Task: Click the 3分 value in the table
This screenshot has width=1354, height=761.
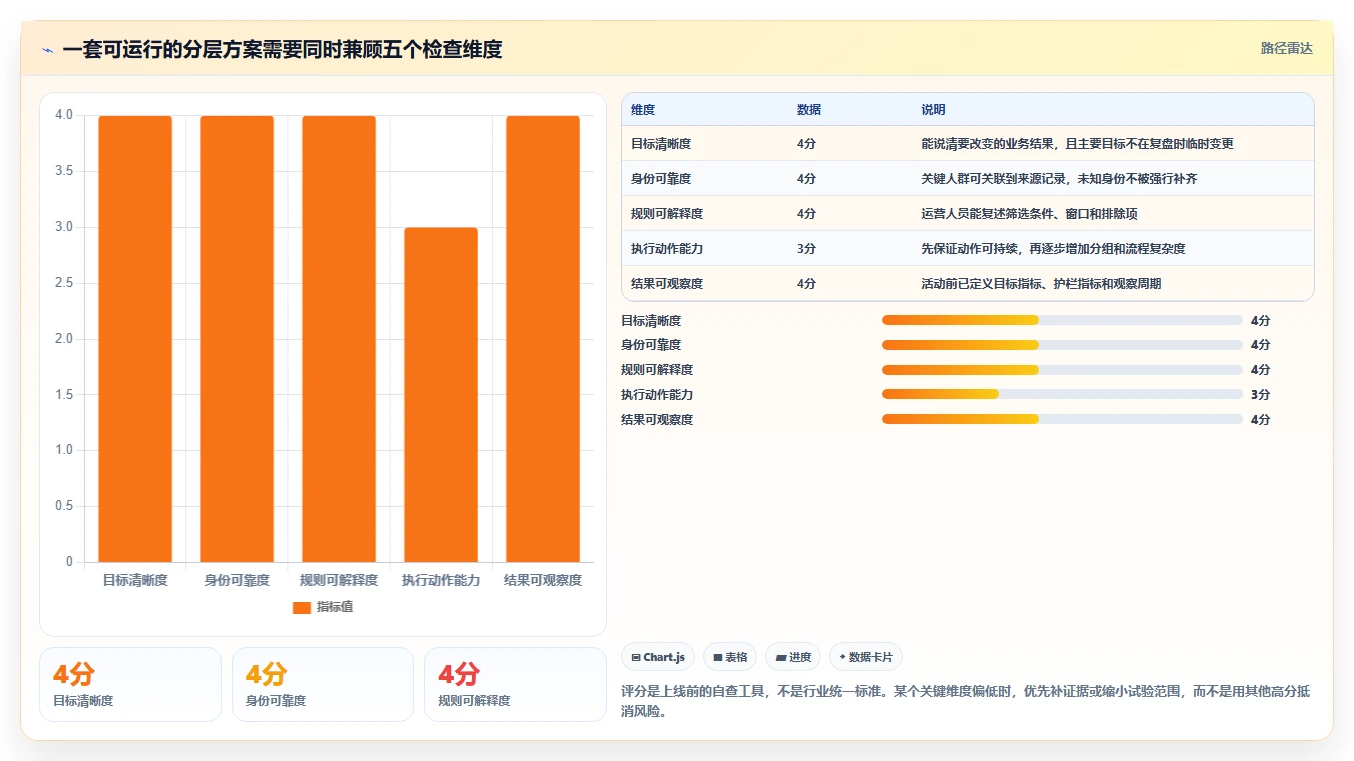Action: pyautogui.click(x=806, y=249)
